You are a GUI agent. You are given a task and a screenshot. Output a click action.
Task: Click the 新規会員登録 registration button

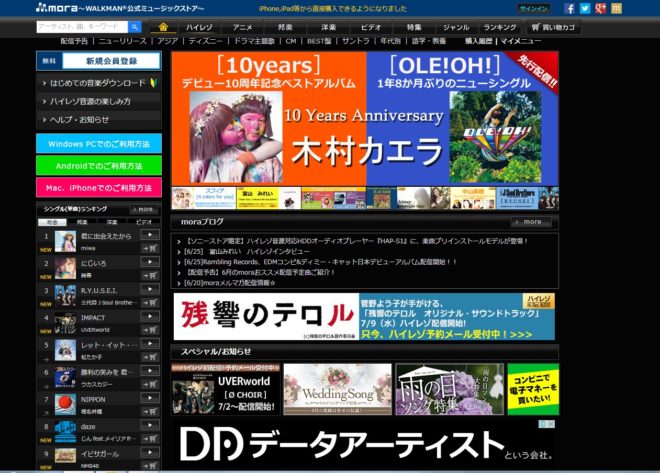pos(99,61)
